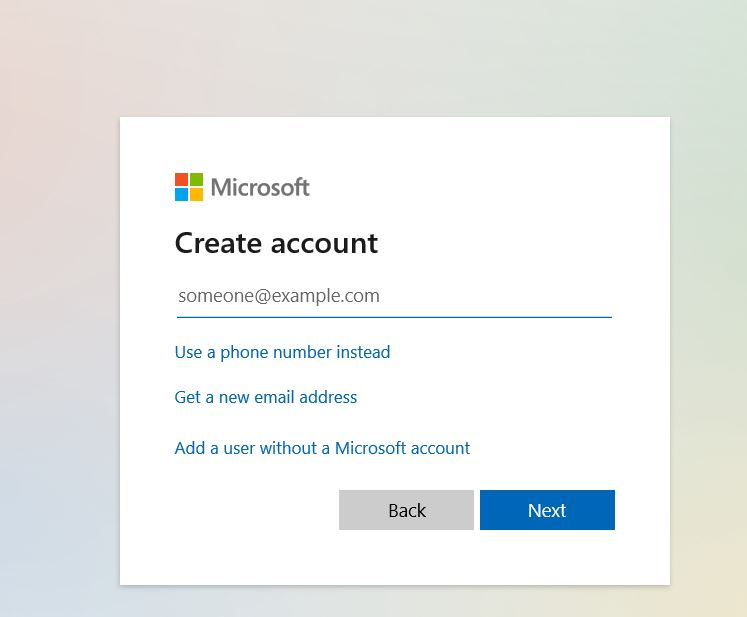The height and width of the screenshot is (617, 747).
Task: Click the blue square in Microsoft logo
Action: click(182, 194)
